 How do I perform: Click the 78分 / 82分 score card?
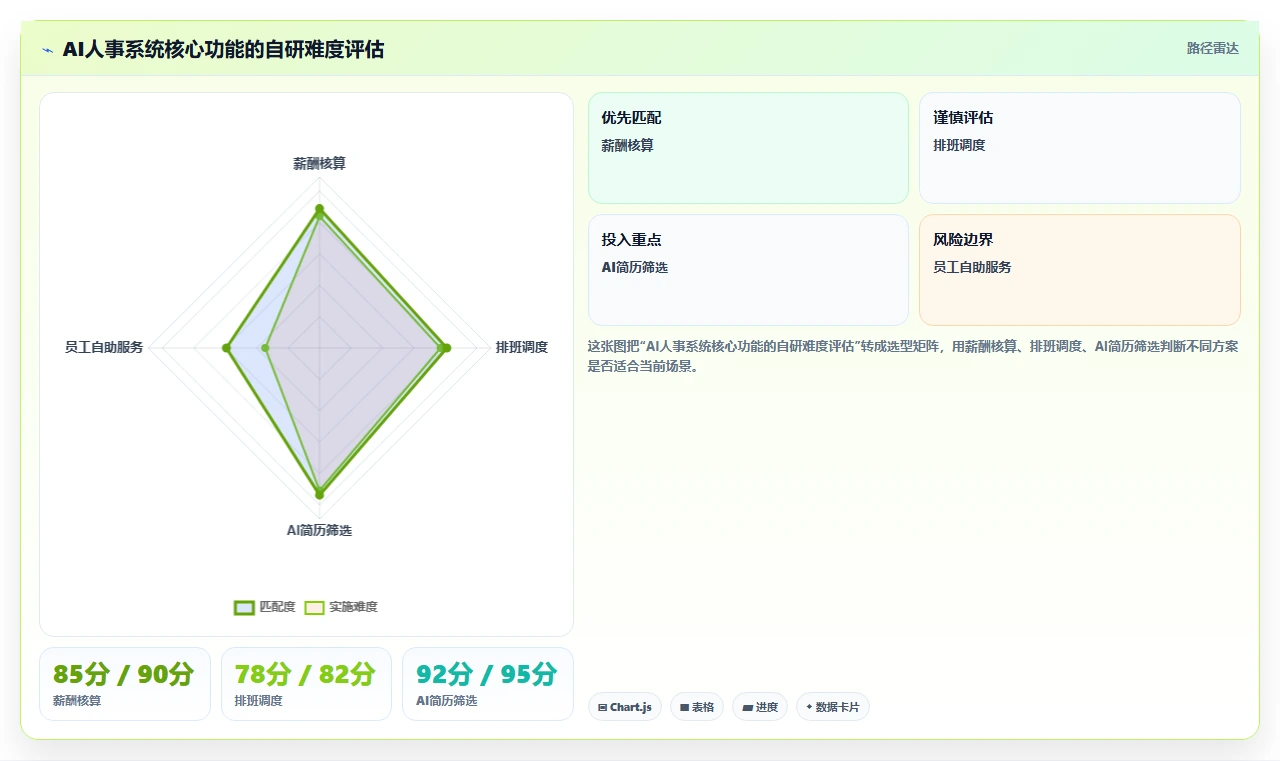(306, 684)
